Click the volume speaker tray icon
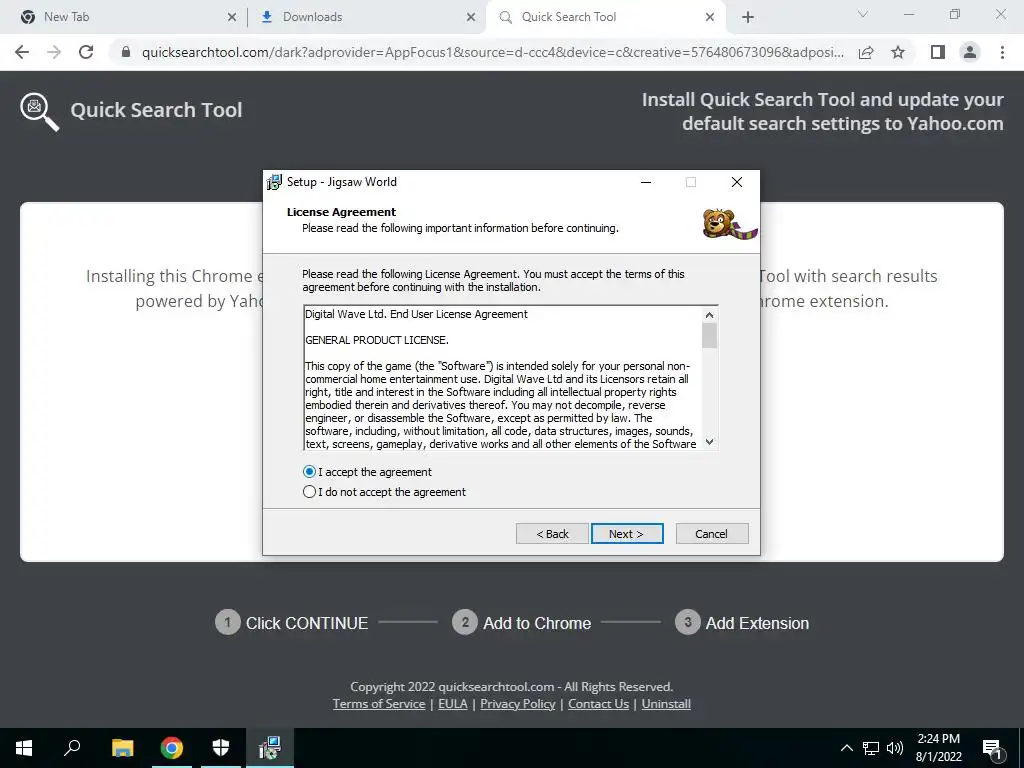The height and width of the screenshot is (768, 1024). (895, 748)
